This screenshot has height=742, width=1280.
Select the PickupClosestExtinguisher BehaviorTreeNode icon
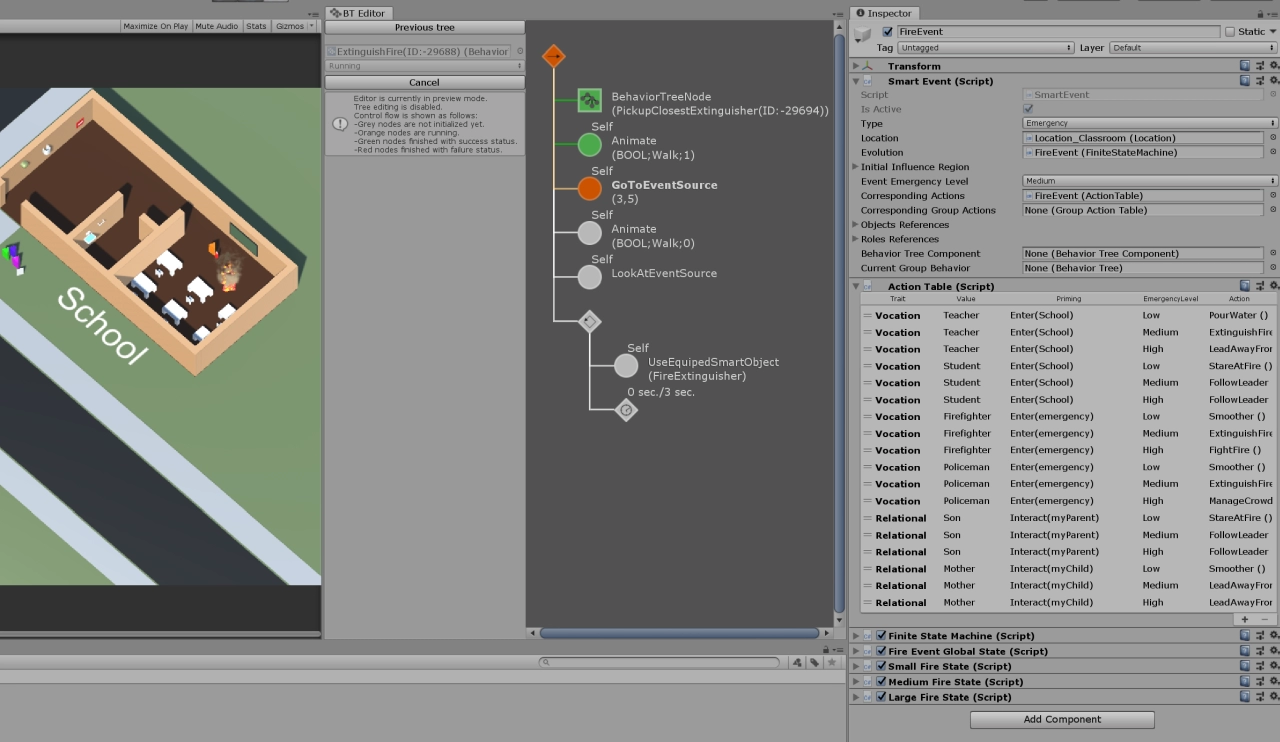pos(589,101)
